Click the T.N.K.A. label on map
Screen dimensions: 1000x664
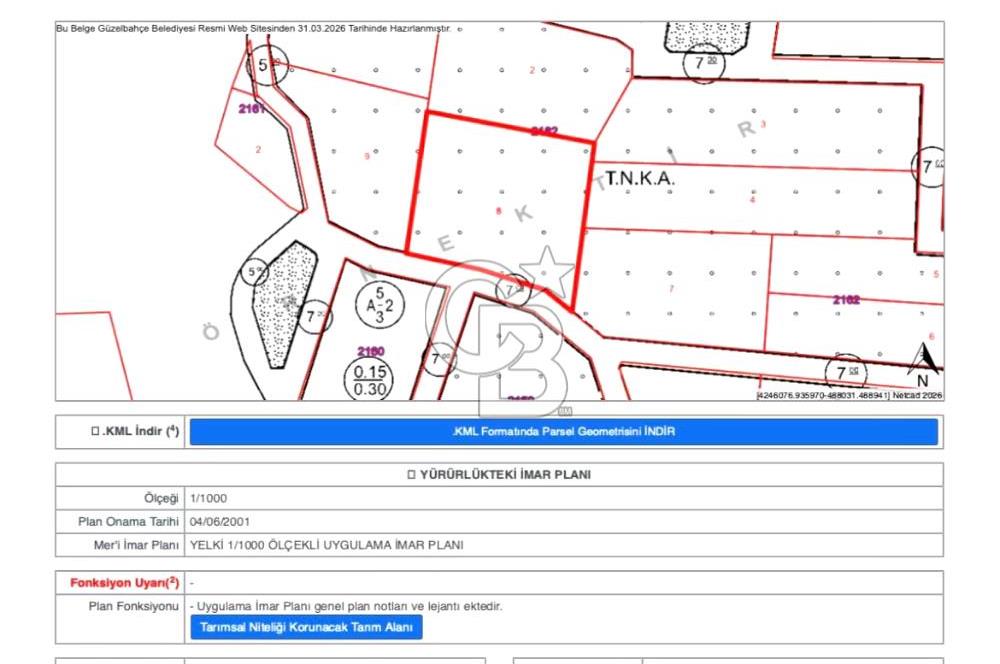[641, 178]
